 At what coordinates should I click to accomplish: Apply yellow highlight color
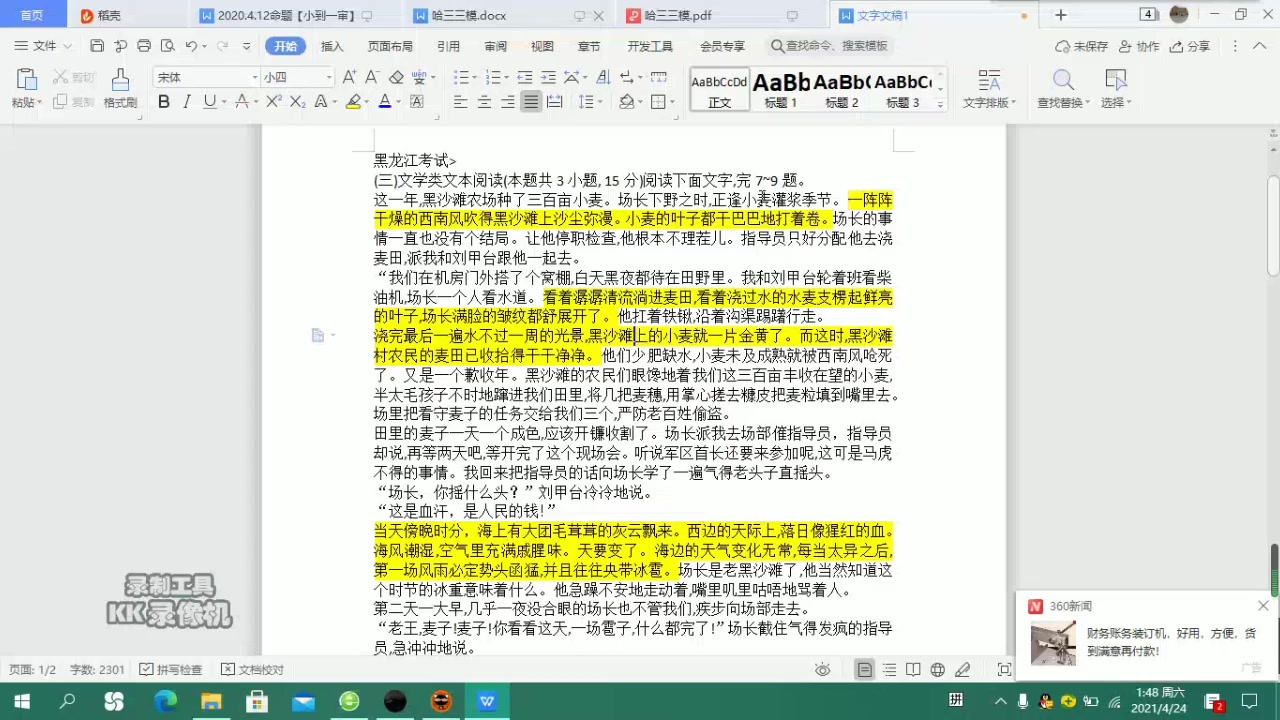pyautogui.click(x=353, y=102)
